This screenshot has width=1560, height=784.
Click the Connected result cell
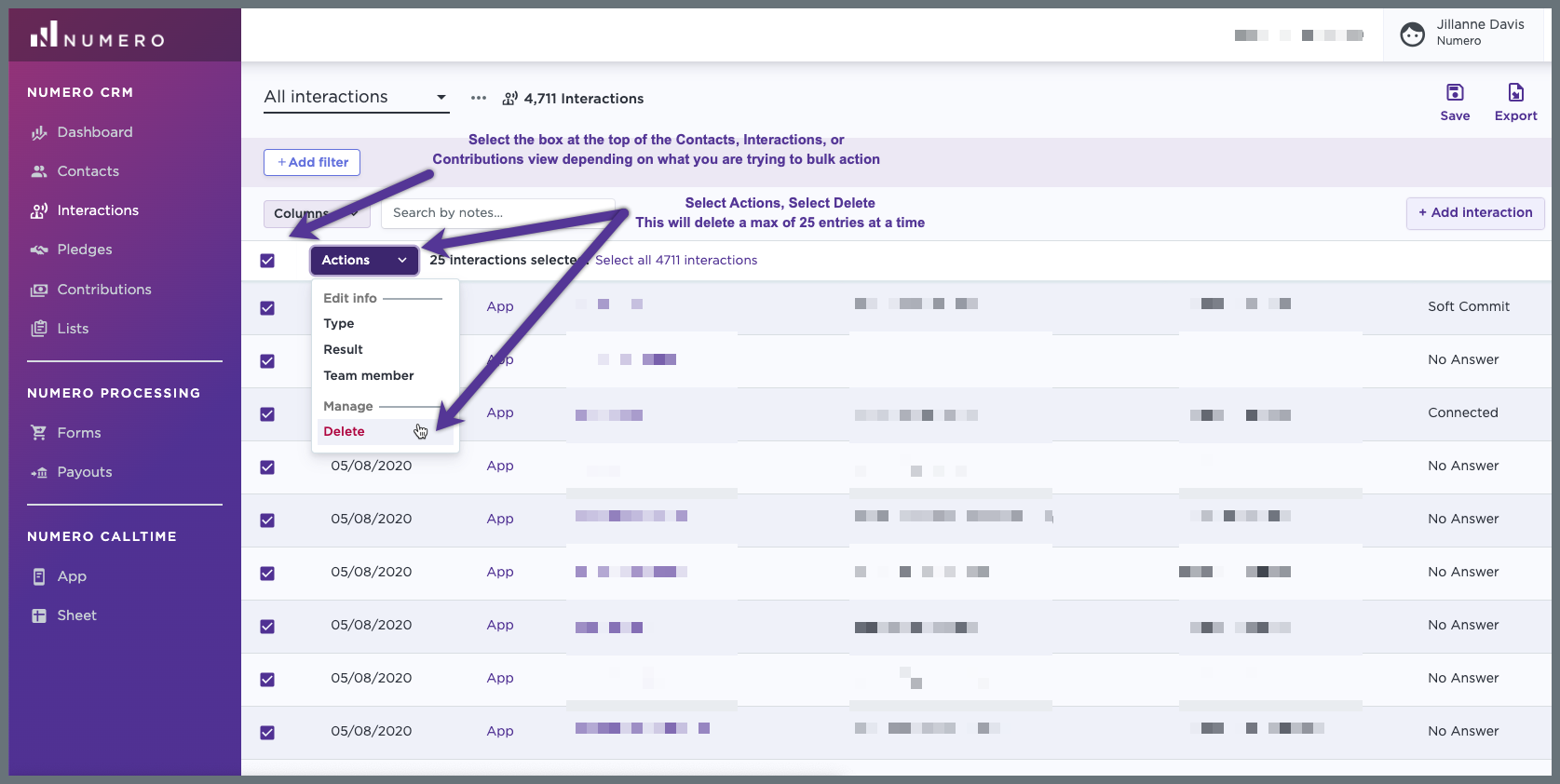point(1463,412)
